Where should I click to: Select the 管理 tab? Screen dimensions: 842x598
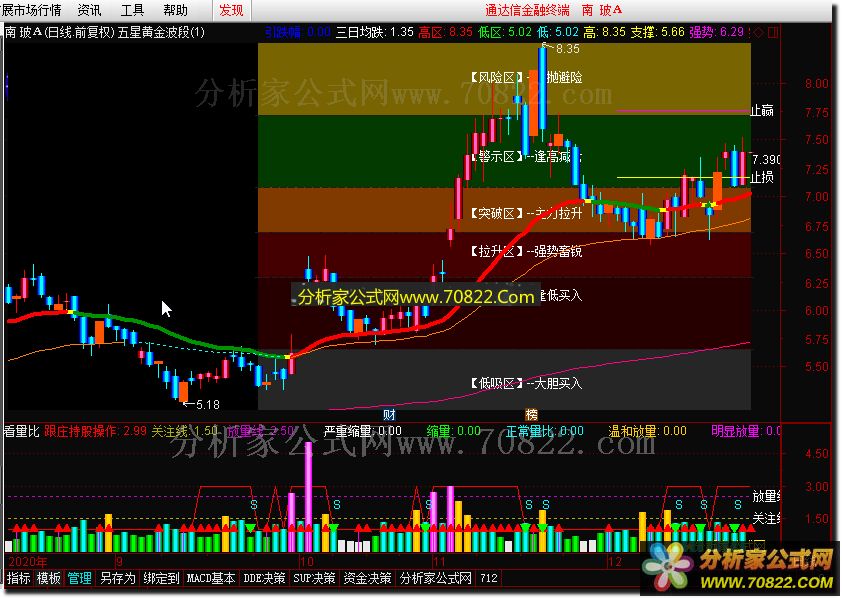pos(79,578)
